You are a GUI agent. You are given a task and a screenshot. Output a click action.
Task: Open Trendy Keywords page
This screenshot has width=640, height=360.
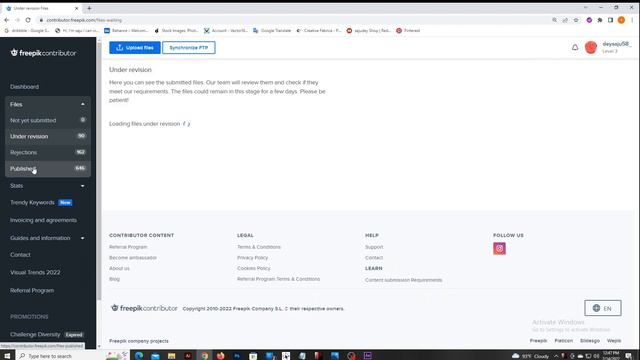32,202
